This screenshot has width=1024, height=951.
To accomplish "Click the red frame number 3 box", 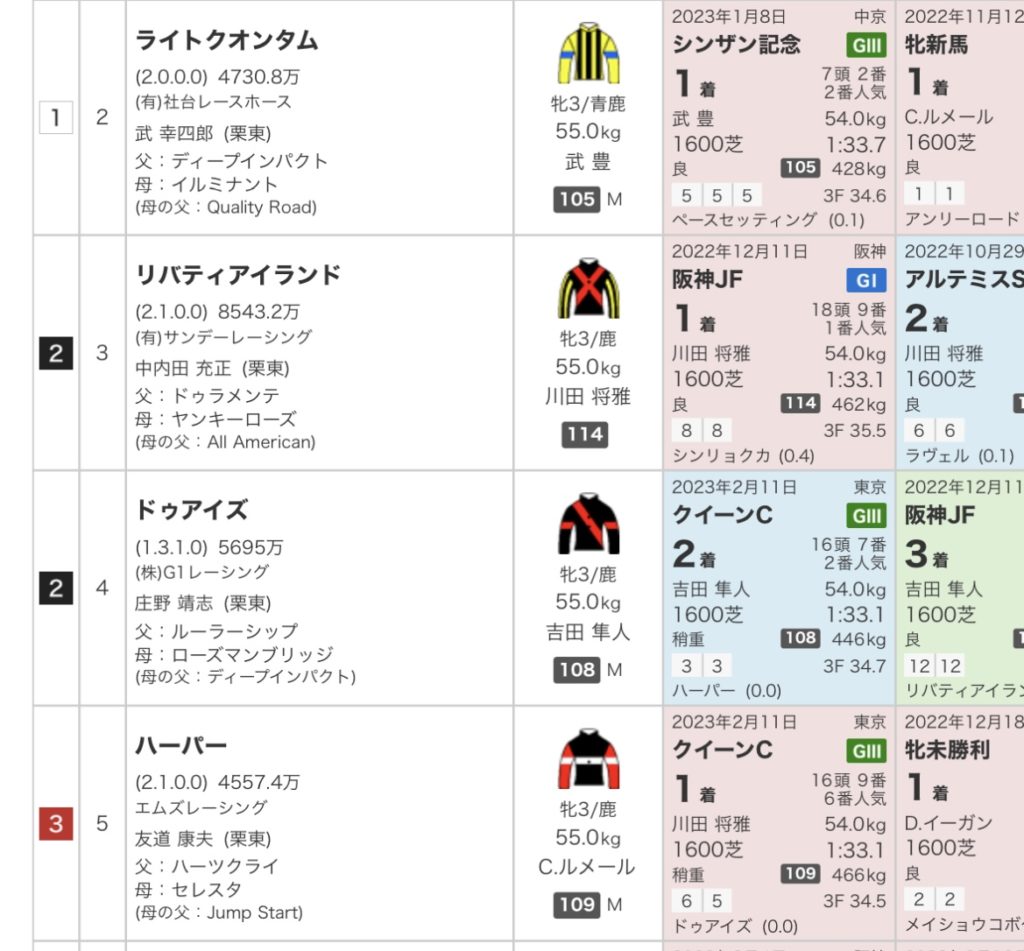I will (x=56, y=824).
